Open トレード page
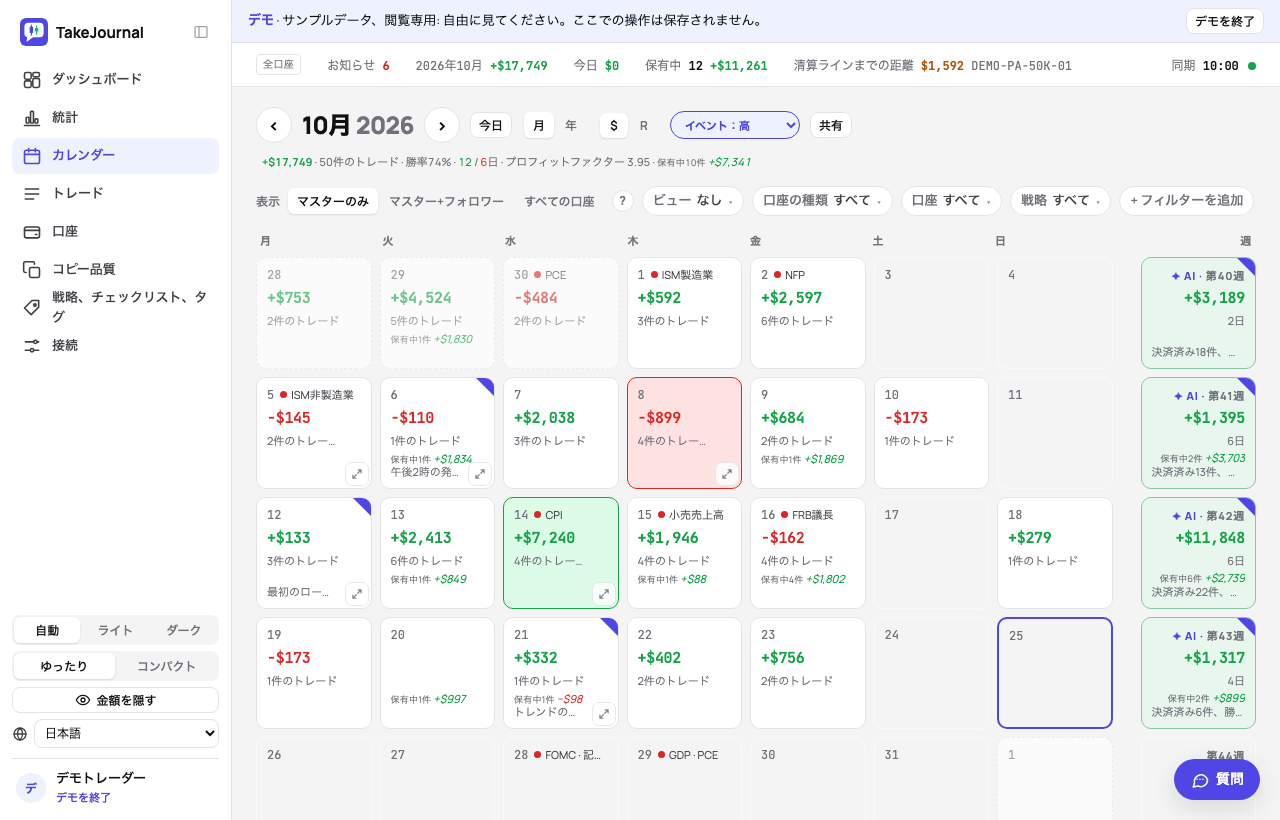The width and height of the screenshot is (1280, 820). [x=115, y=193]
